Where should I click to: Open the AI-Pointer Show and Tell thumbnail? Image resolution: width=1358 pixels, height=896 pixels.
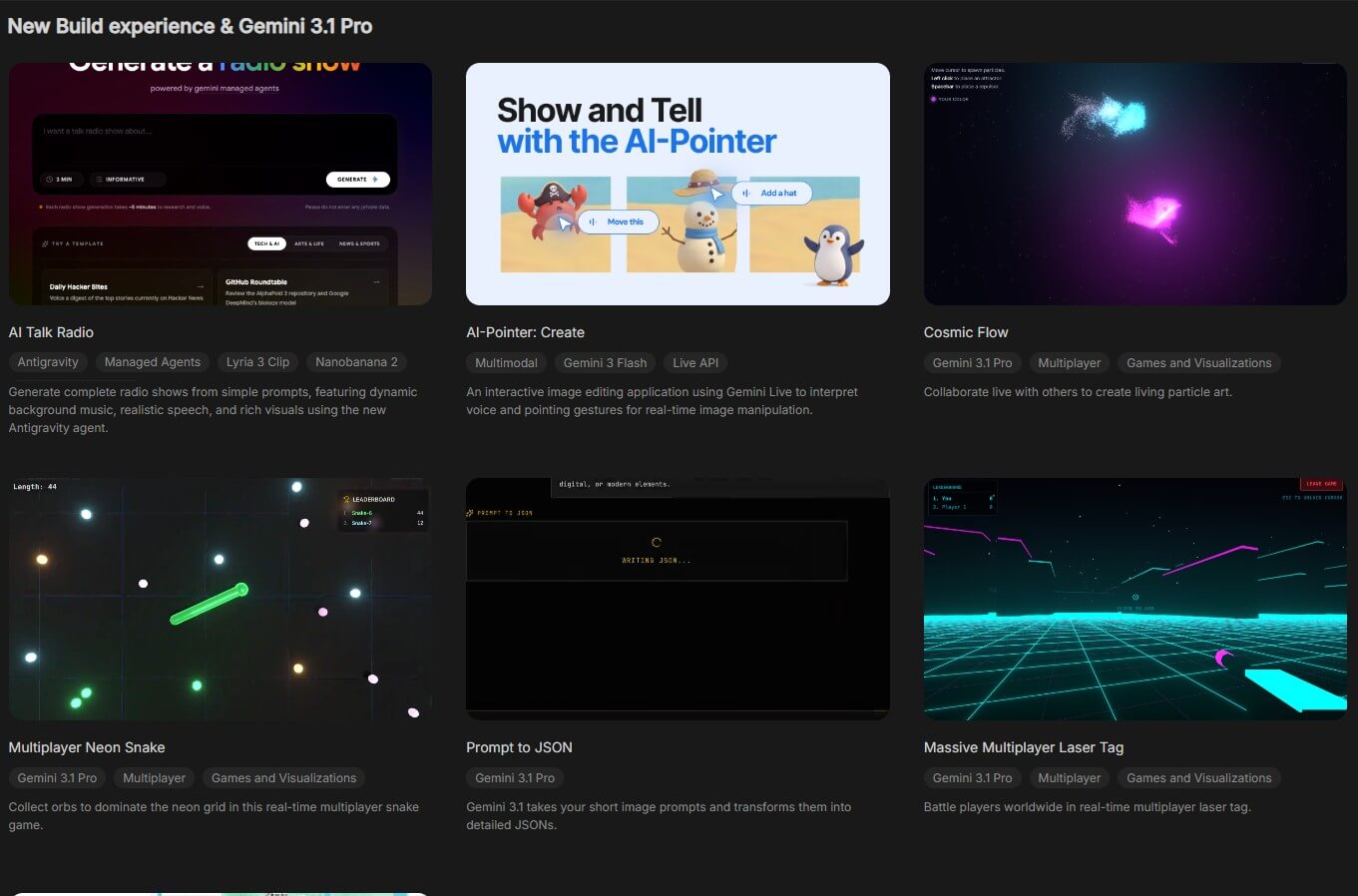678,184
